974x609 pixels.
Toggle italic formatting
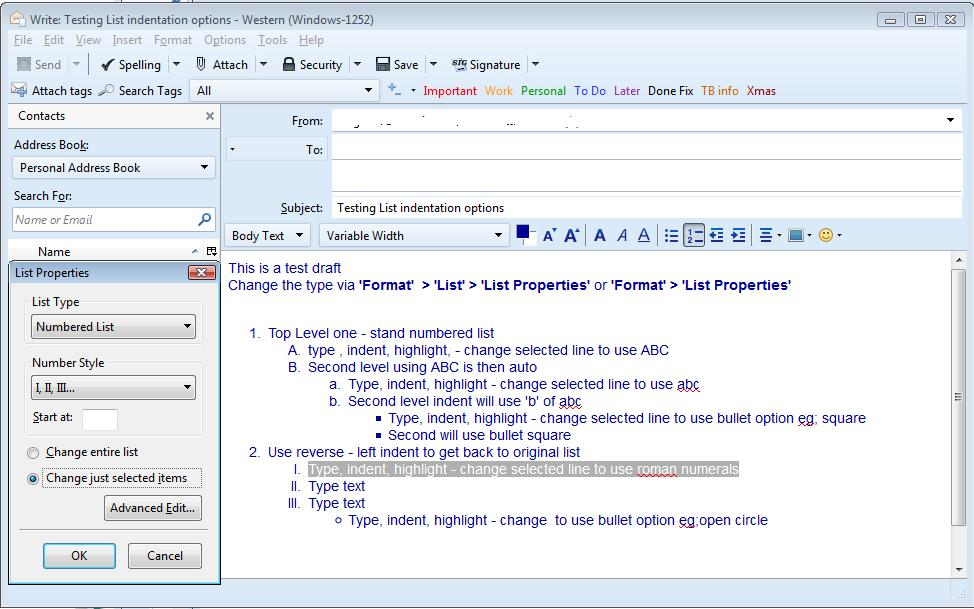[622, 236]
